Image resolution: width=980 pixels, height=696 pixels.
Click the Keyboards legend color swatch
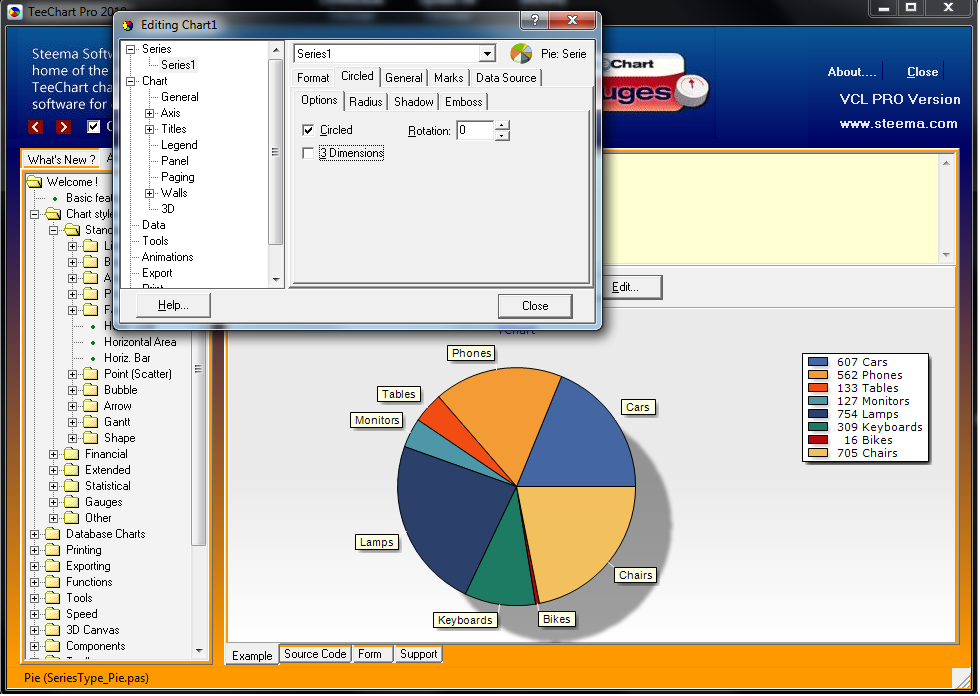coord(818,427)
